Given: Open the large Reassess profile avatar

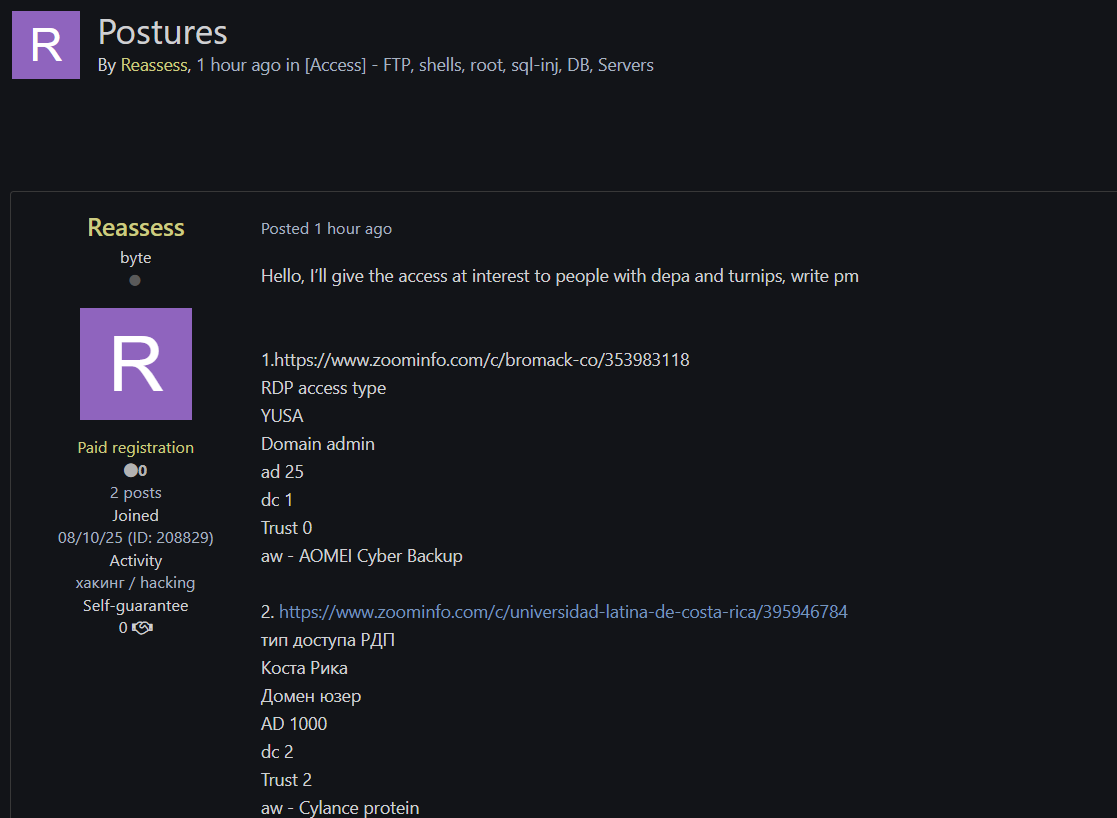Looking at the screenshot, I should pyautogui.click(x=136, y=364).
